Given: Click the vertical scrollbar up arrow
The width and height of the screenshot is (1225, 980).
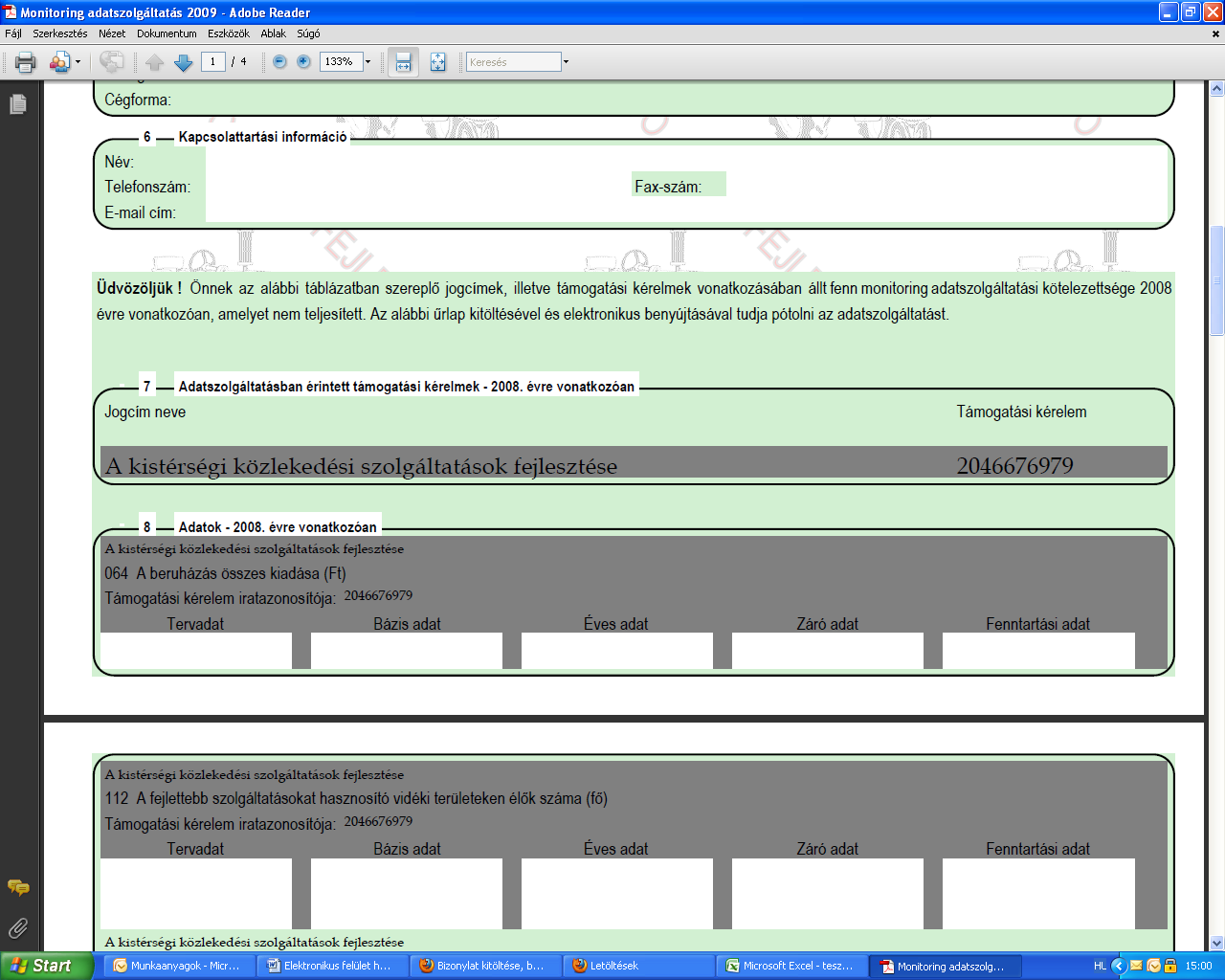Looking at the screenshot, I should tap(1216, 89).
